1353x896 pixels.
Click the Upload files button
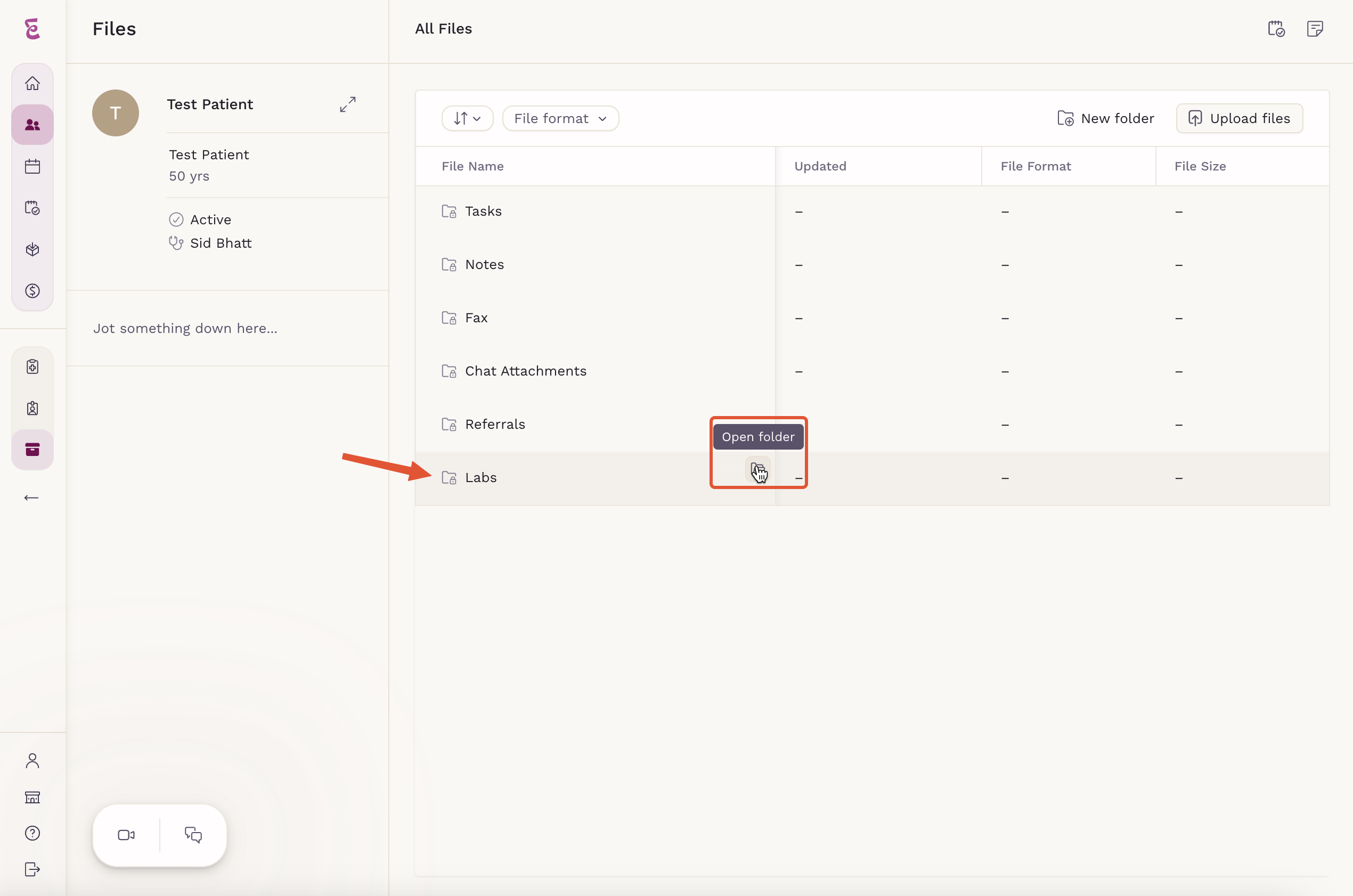tap(1240, 118)
